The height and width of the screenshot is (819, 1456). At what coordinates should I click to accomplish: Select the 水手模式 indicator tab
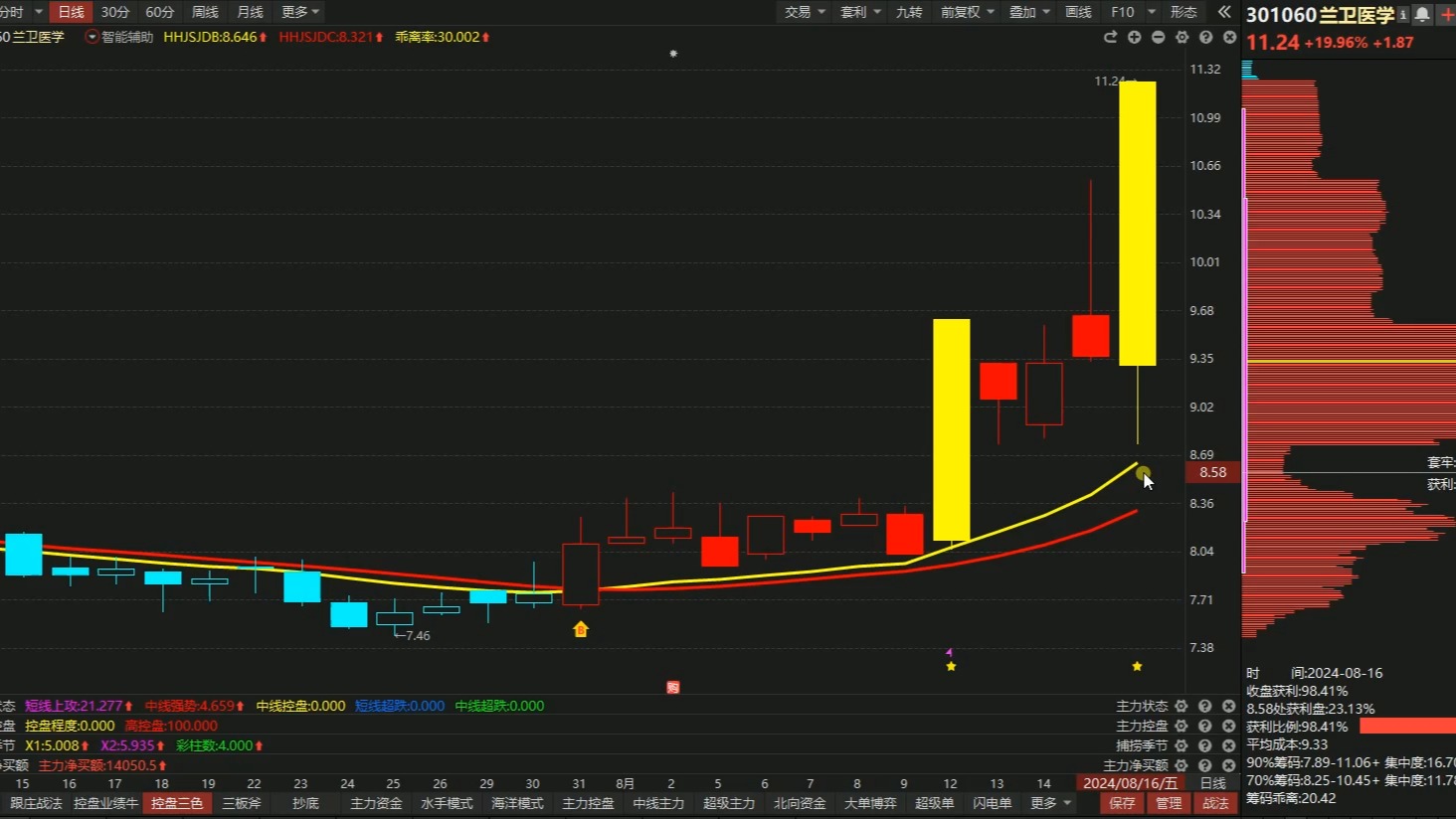447,803
